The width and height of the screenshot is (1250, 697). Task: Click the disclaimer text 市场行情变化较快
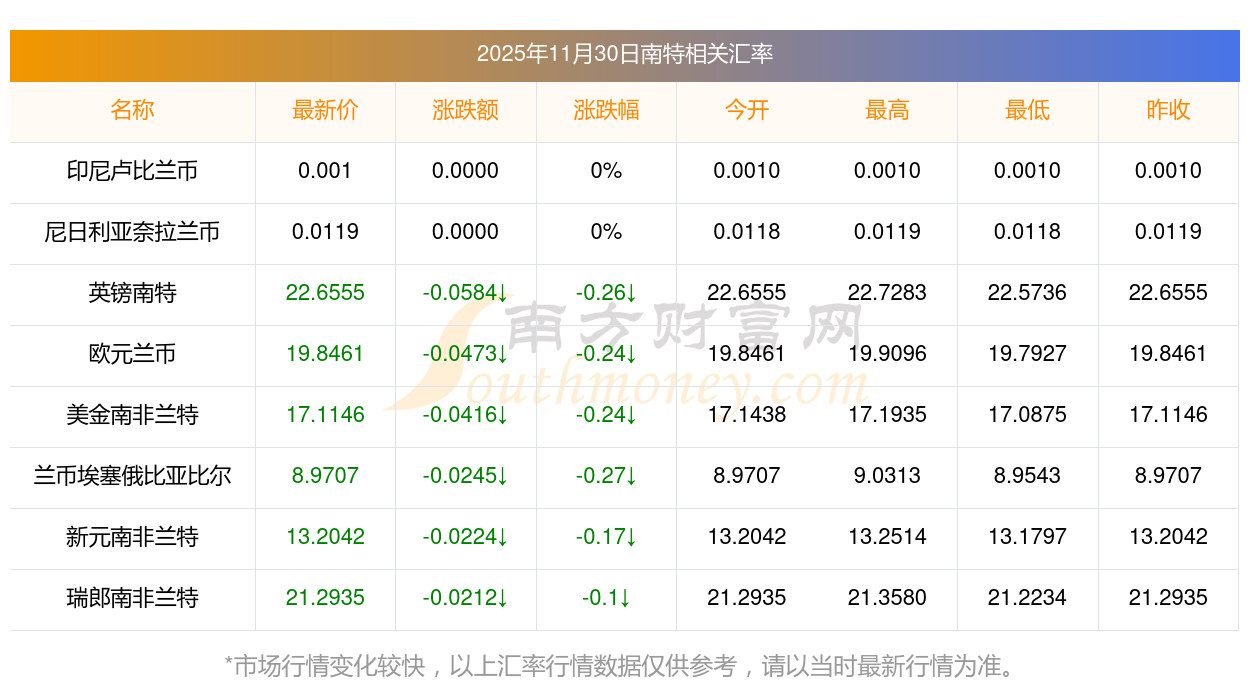click(329, 666)
